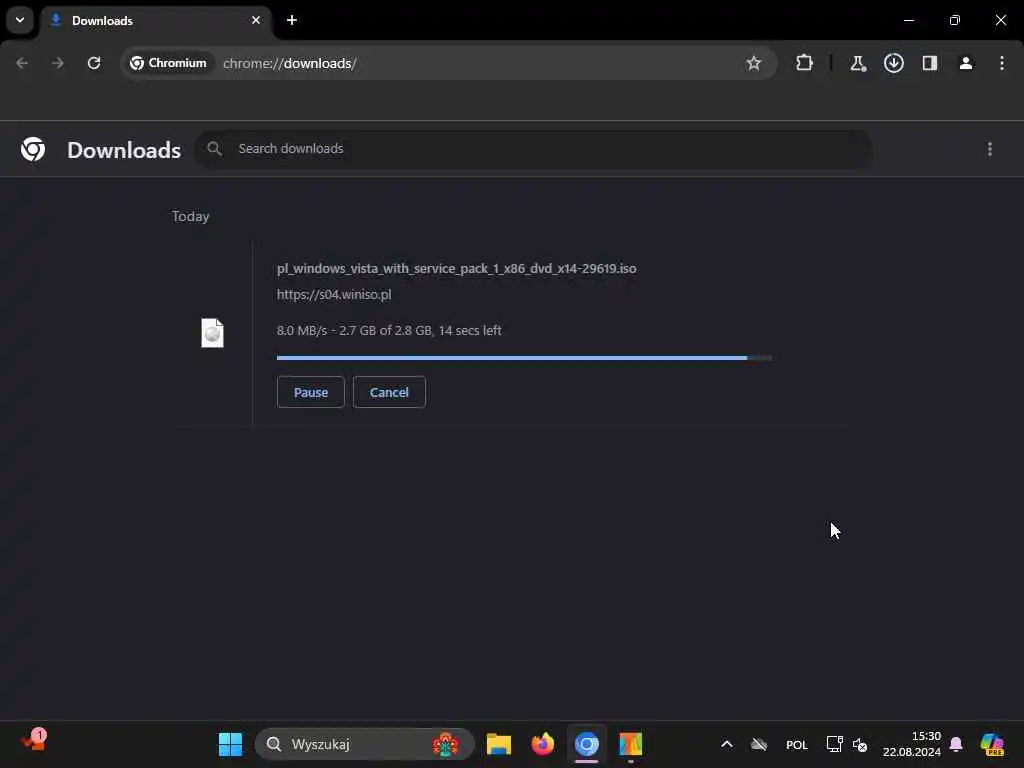Open the profile avatar menu

(x=966, y=63)
